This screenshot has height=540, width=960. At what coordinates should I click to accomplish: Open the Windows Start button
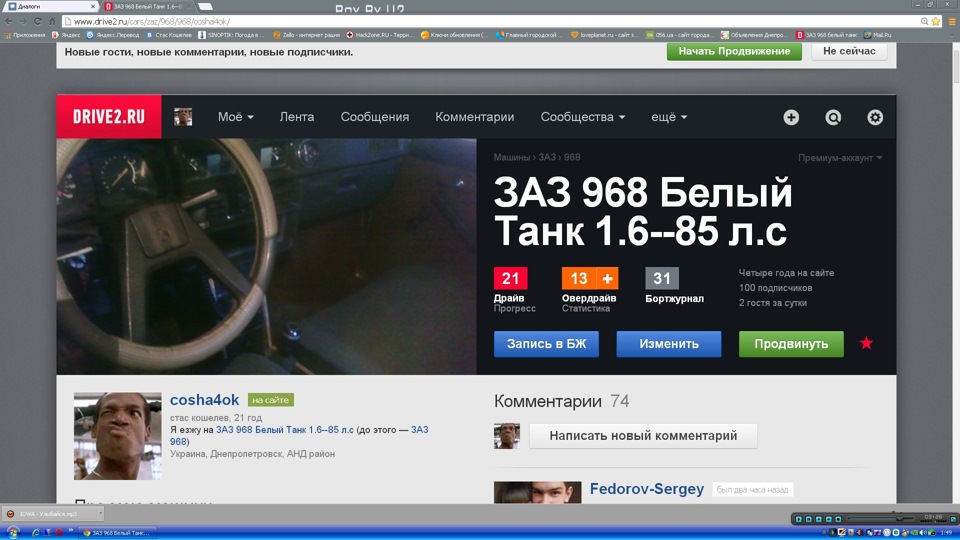[x=12, y=533]
